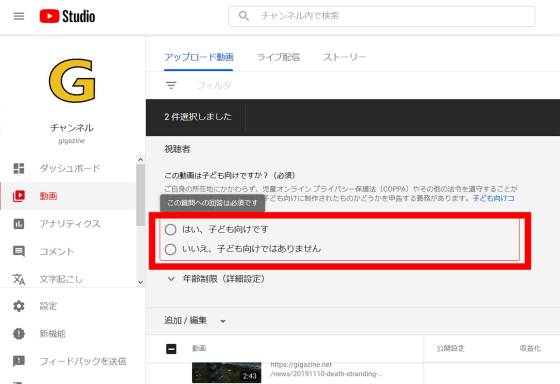The height and width of the screenshot is (384, 560).
Task: Click sidebar scroll up arrow
Action: pos(140,159)
